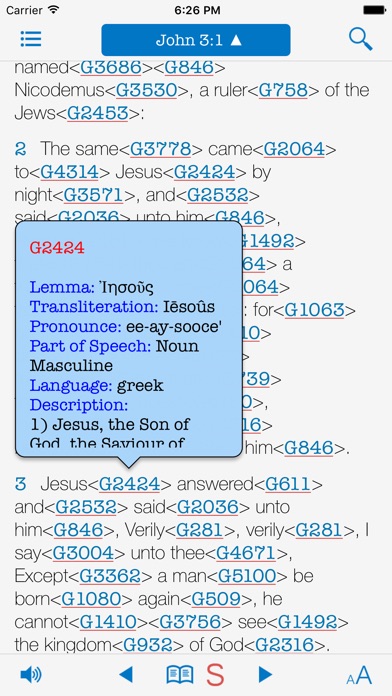Open G3004 link after say
Screen dimensions: 392x696
point(83,553)
